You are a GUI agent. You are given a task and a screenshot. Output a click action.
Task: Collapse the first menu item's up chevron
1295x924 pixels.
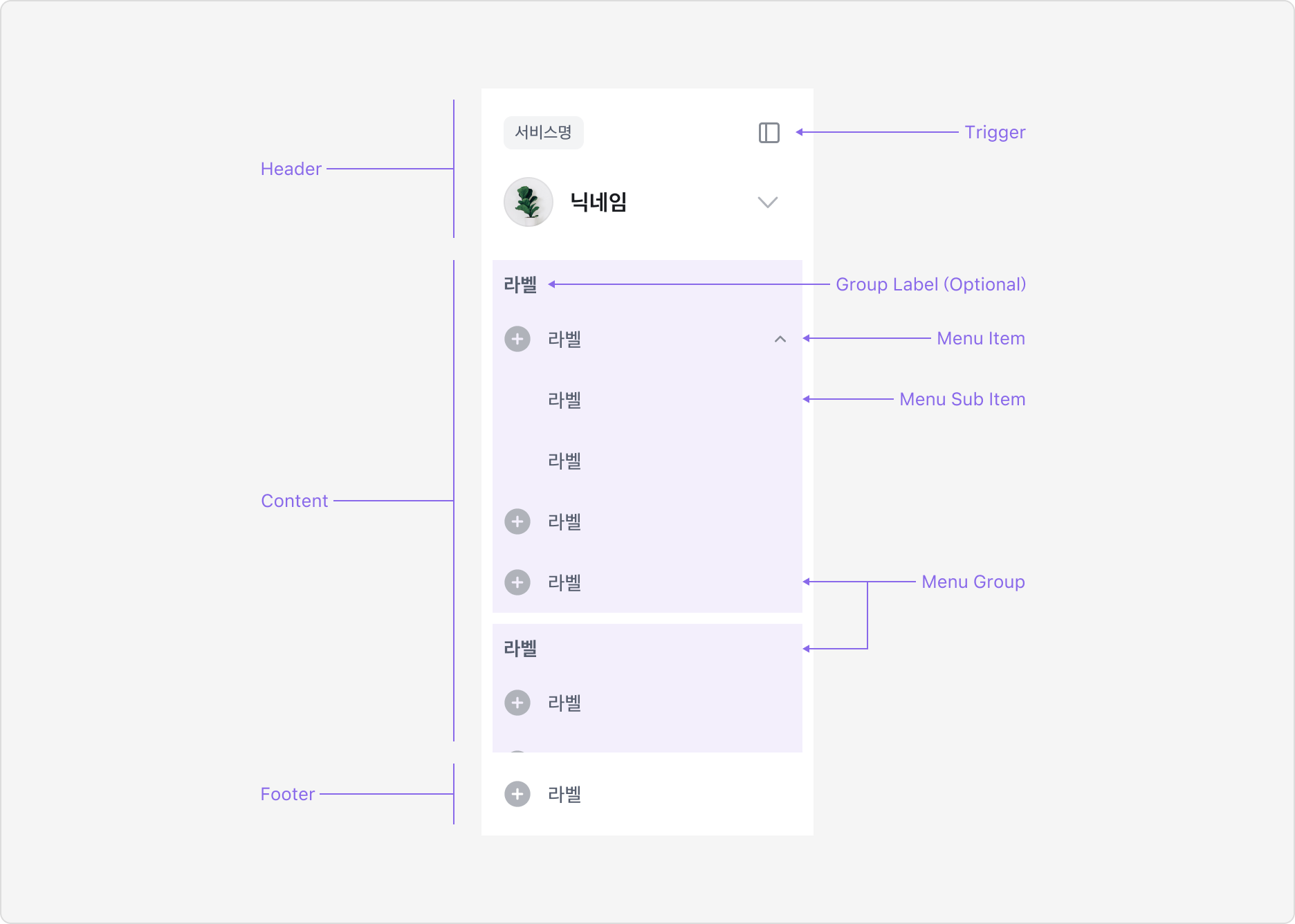point(780,339)
